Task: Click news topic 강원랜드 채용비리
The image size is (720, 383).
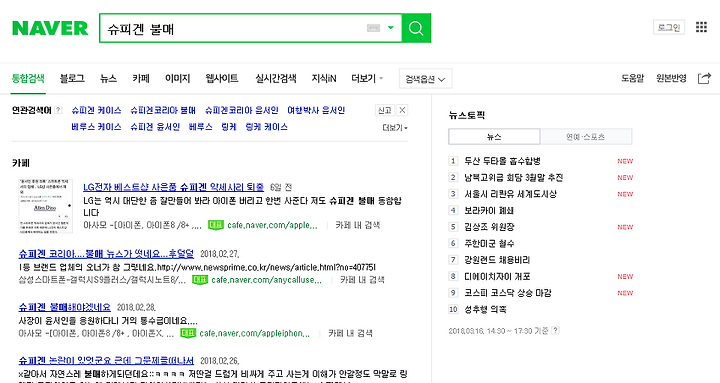Action: tap(497, 260)
